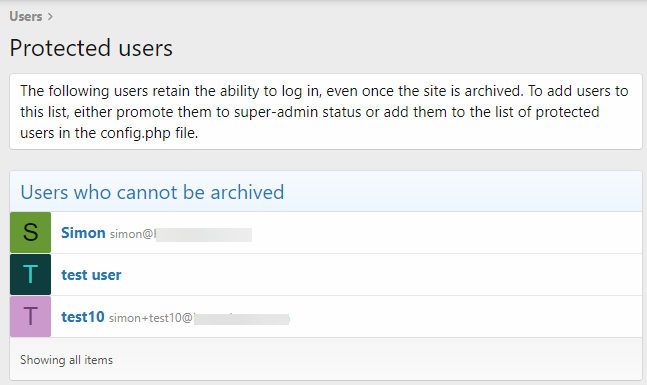Viewport: 647px width, 385px height.
Task: Select the Users who cannot be archived header
Action: (152, 192)
